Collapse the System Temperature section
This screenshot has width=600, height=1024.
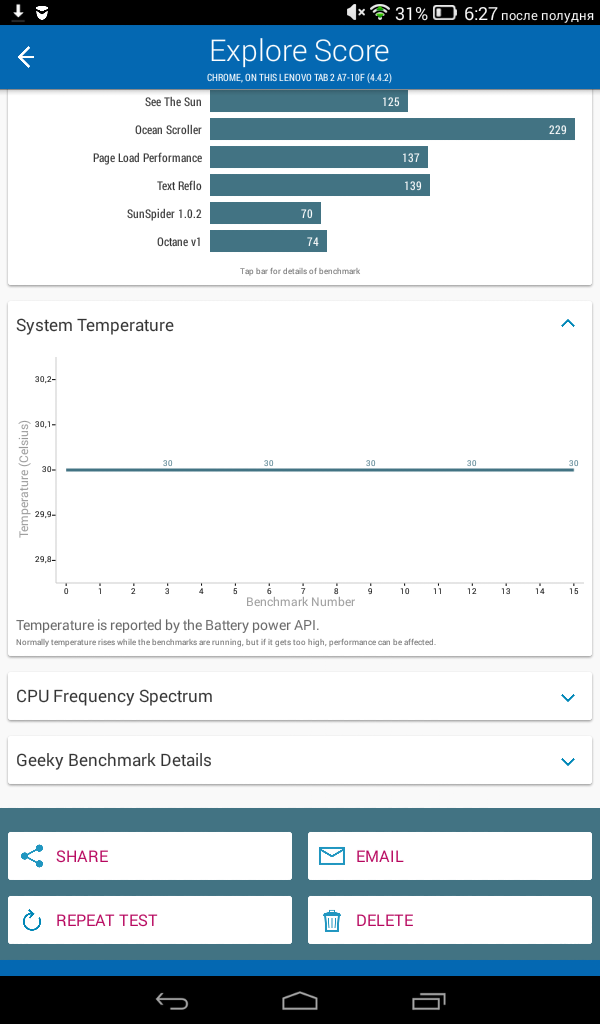pyautogui.click(x=568, y=323)
